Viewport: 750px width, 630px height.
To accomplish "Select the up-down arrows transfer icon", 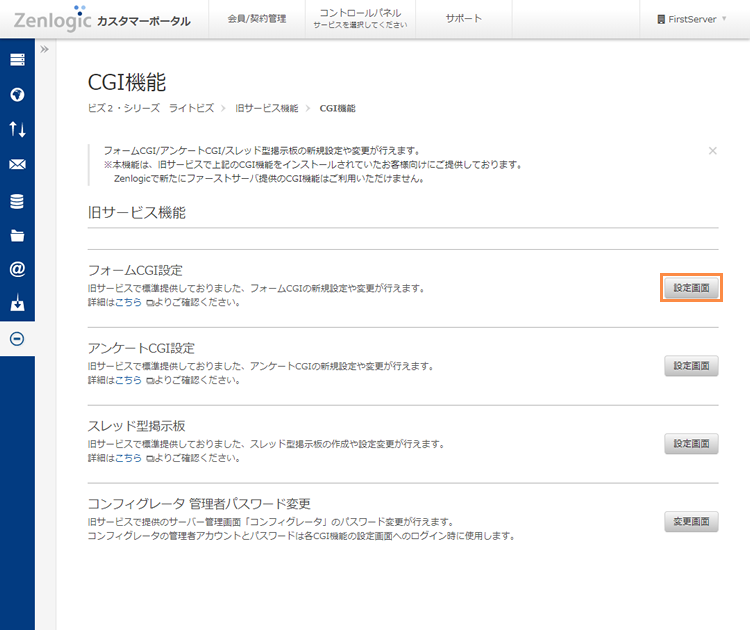I will coord(17,129).
